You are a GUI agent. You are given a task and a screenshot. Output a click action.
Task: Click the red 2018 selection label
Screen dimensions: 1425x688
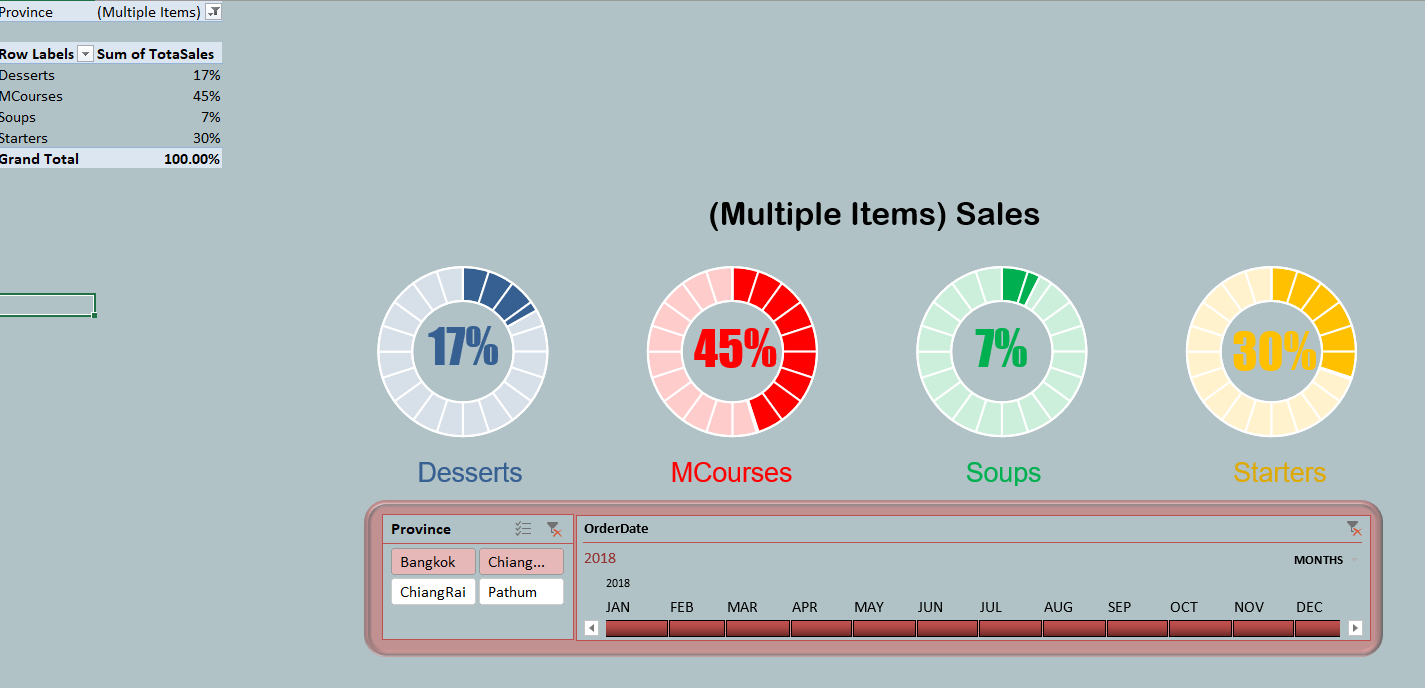[x=600, y=558]
